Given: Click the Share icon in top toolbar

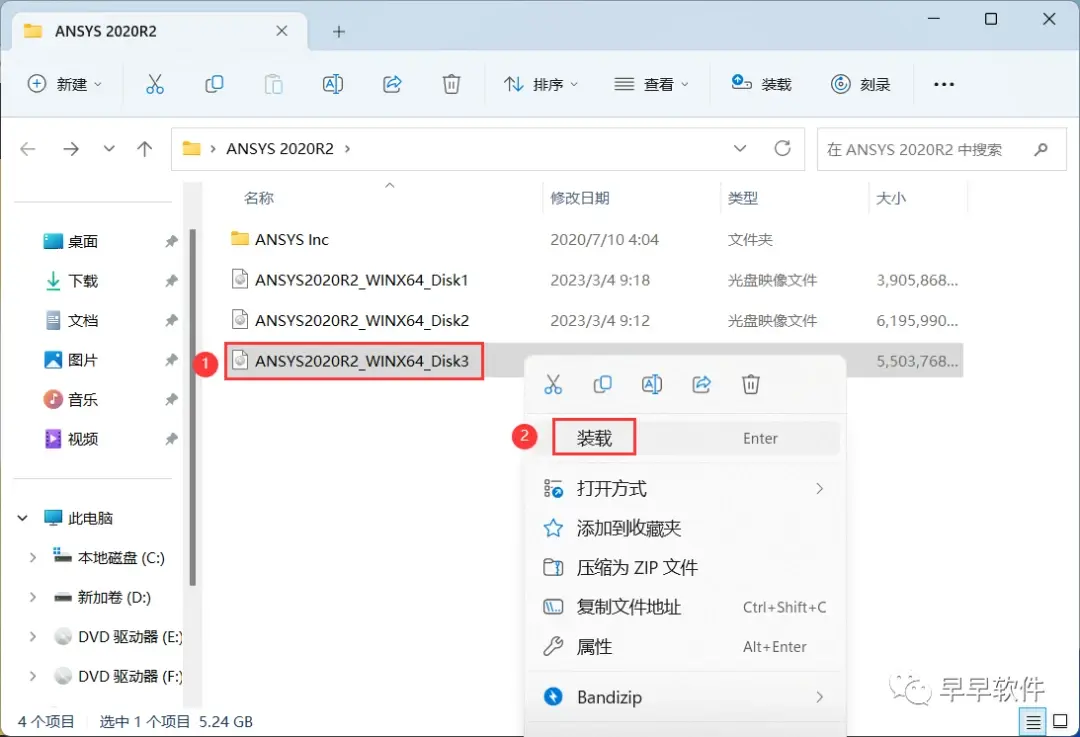Looking at the screenshot, I should pyautogui.click(x=392, y=84).
